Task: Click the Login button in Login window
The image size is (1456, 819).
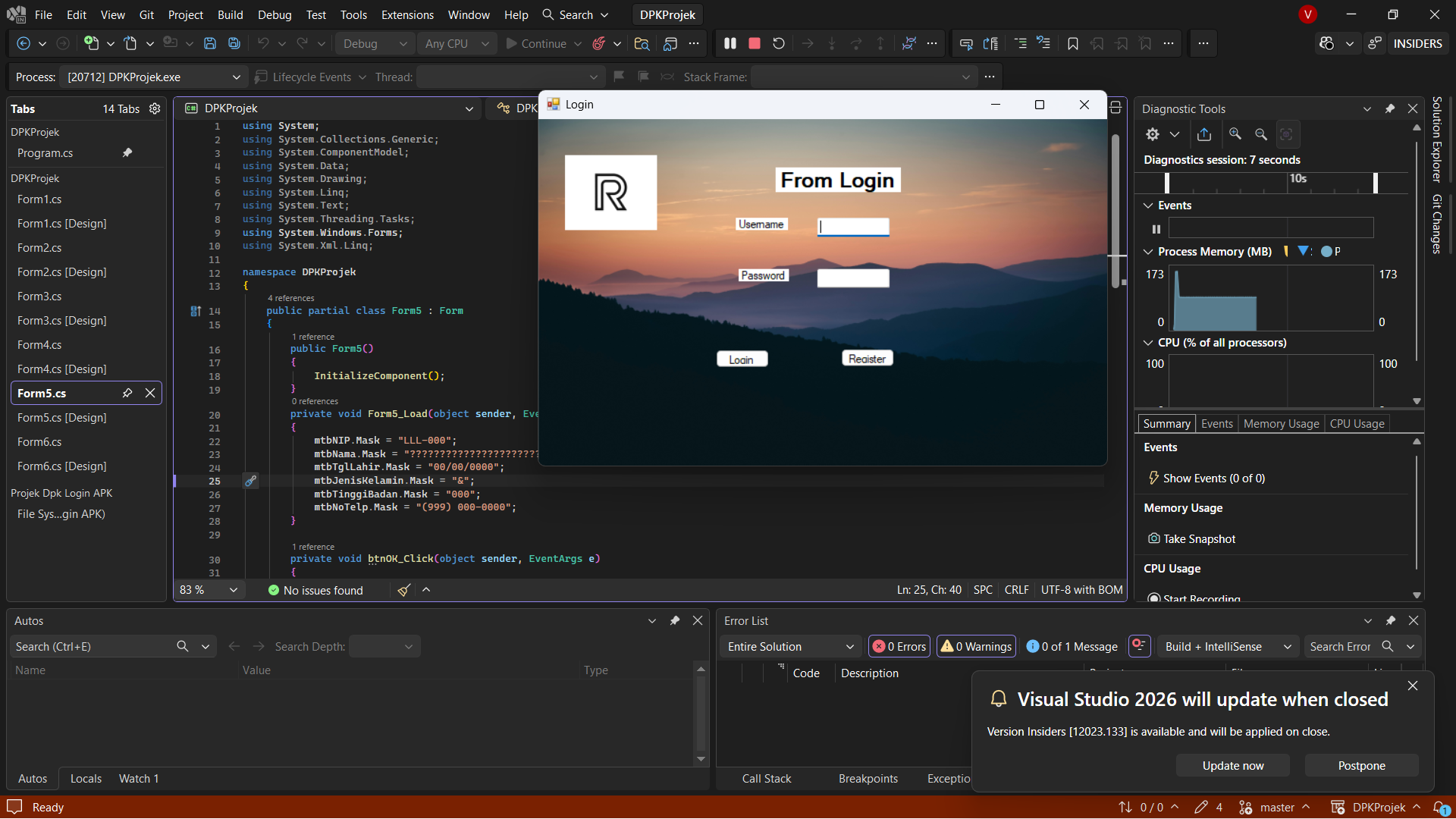Action: click(742, 359)
